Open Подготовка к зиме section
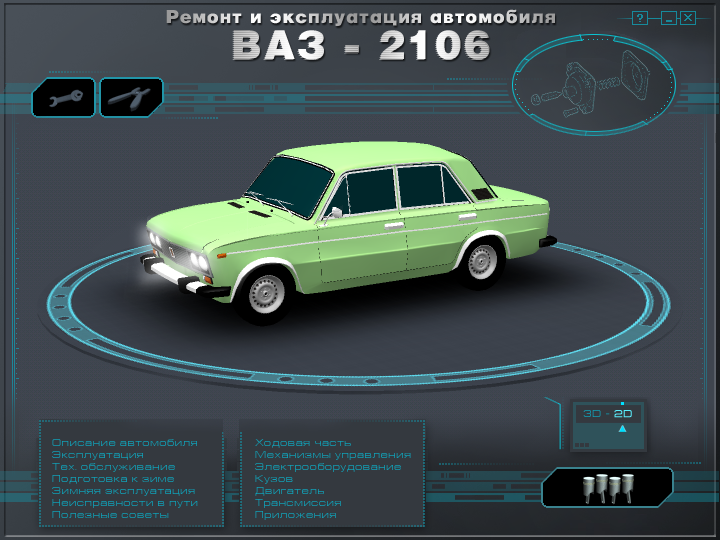 point(113,478)
